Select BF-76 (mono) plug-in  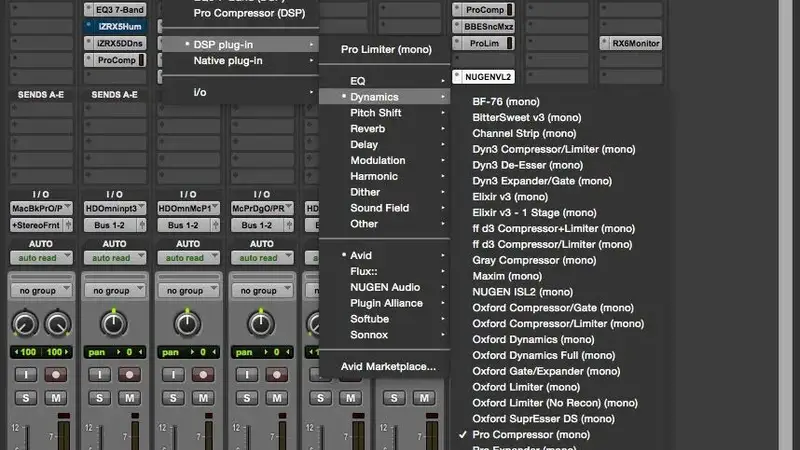[x=506, y=102]
